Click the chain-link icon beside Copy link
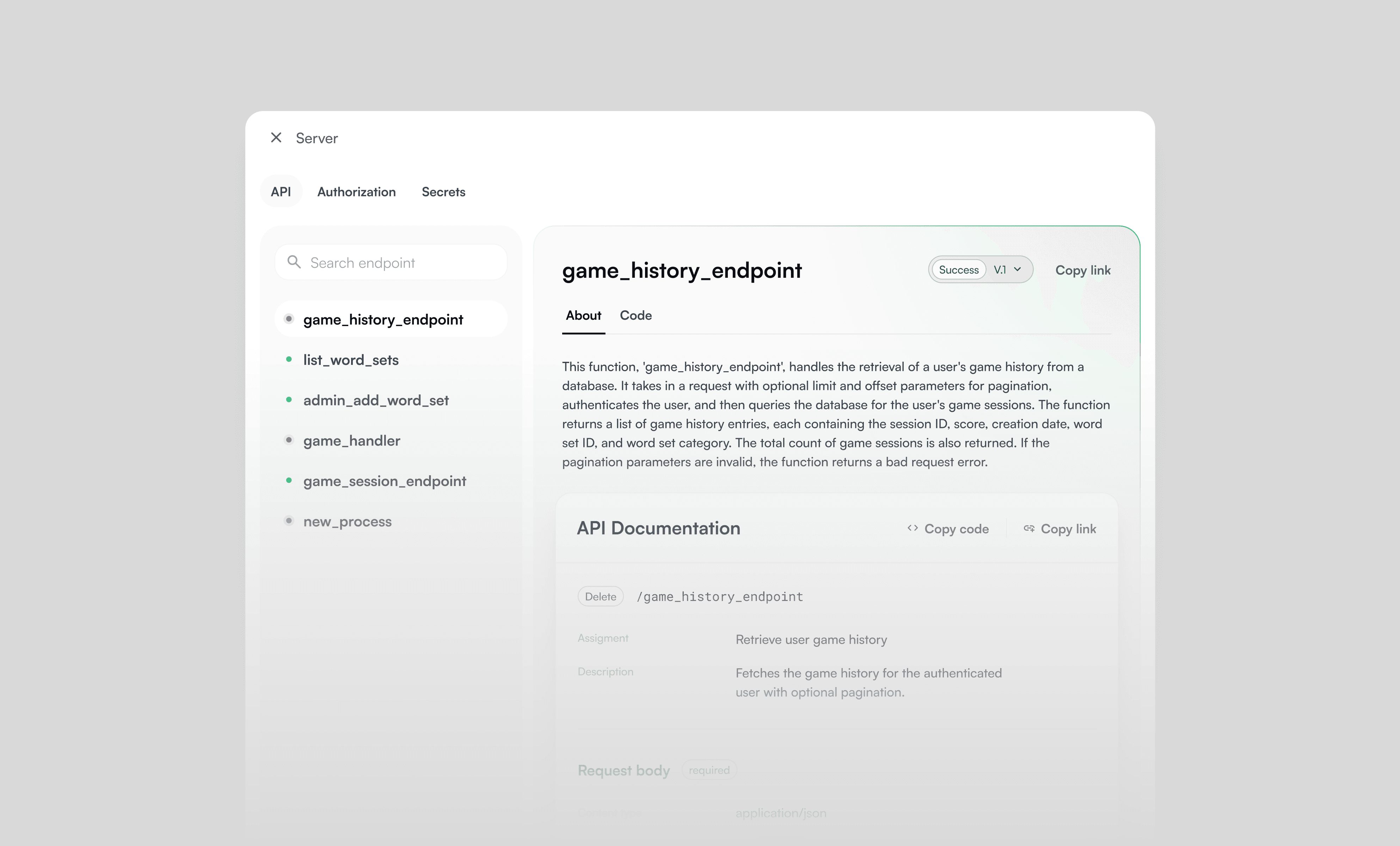The height and width of the screenshot is (846, 1400). (1029, 528)
